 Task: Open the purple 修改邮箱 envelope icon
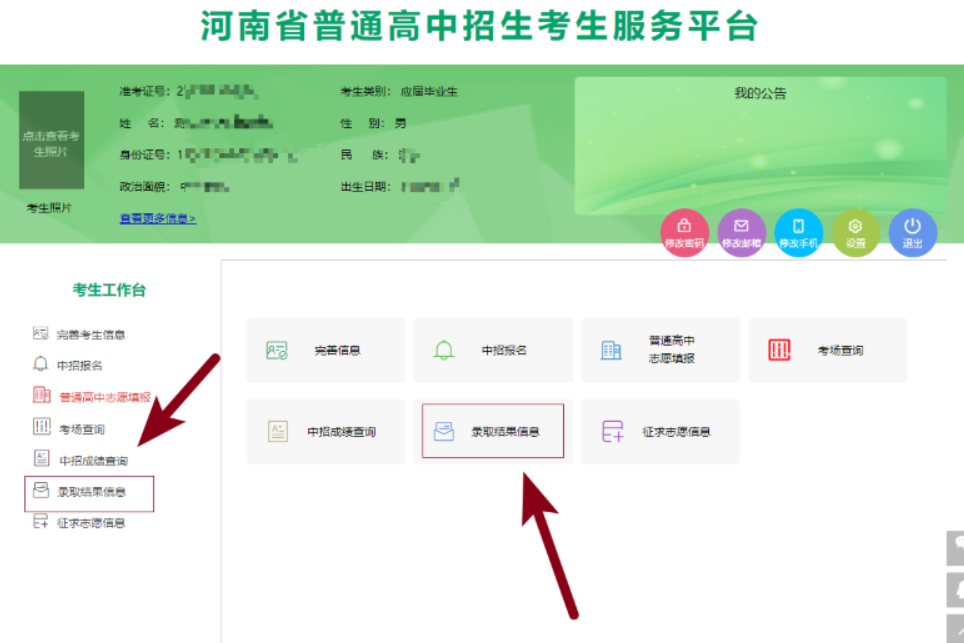pos(741,232)
